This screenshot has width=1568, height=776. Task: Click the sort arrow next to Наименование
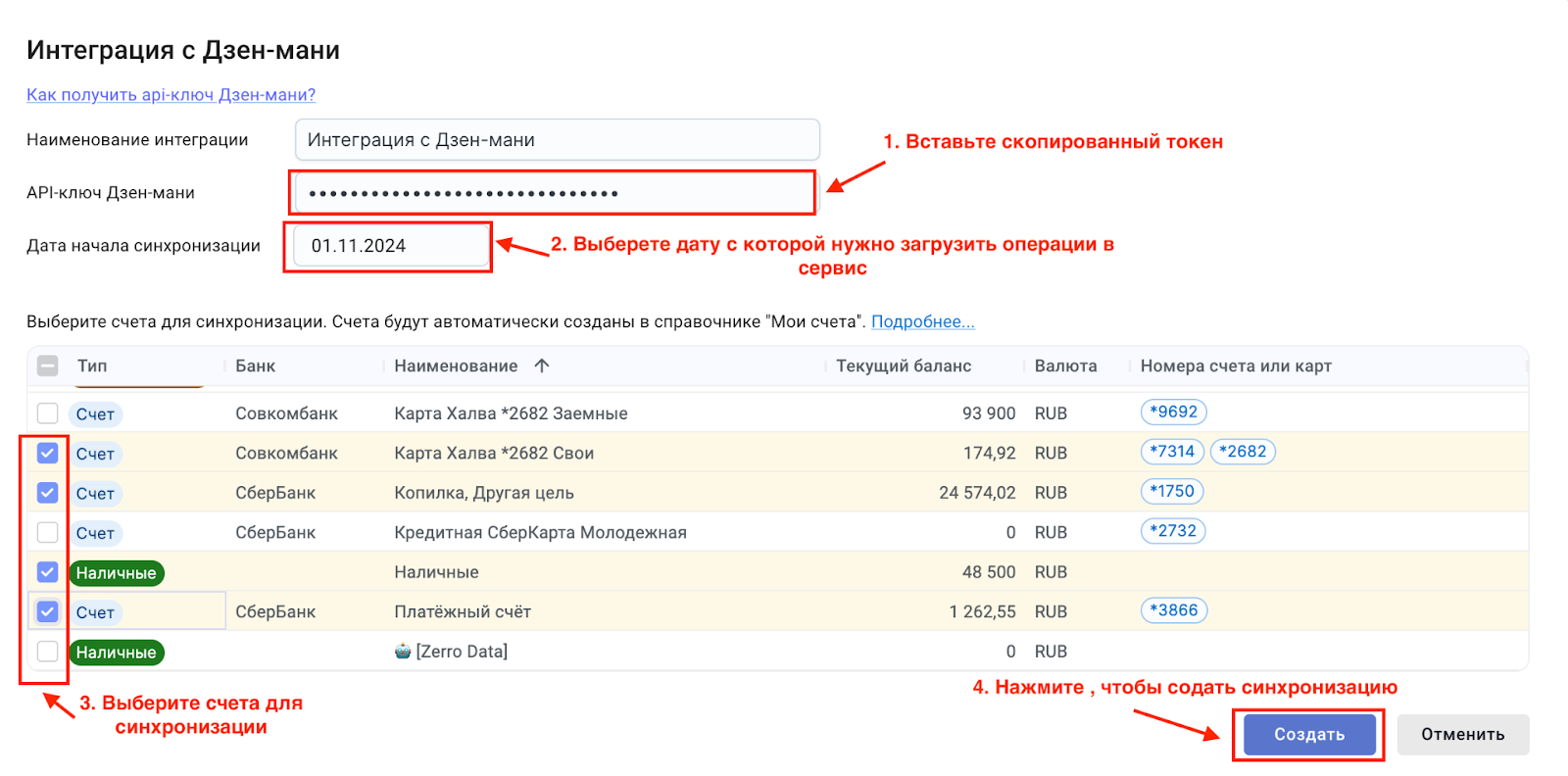542,365
